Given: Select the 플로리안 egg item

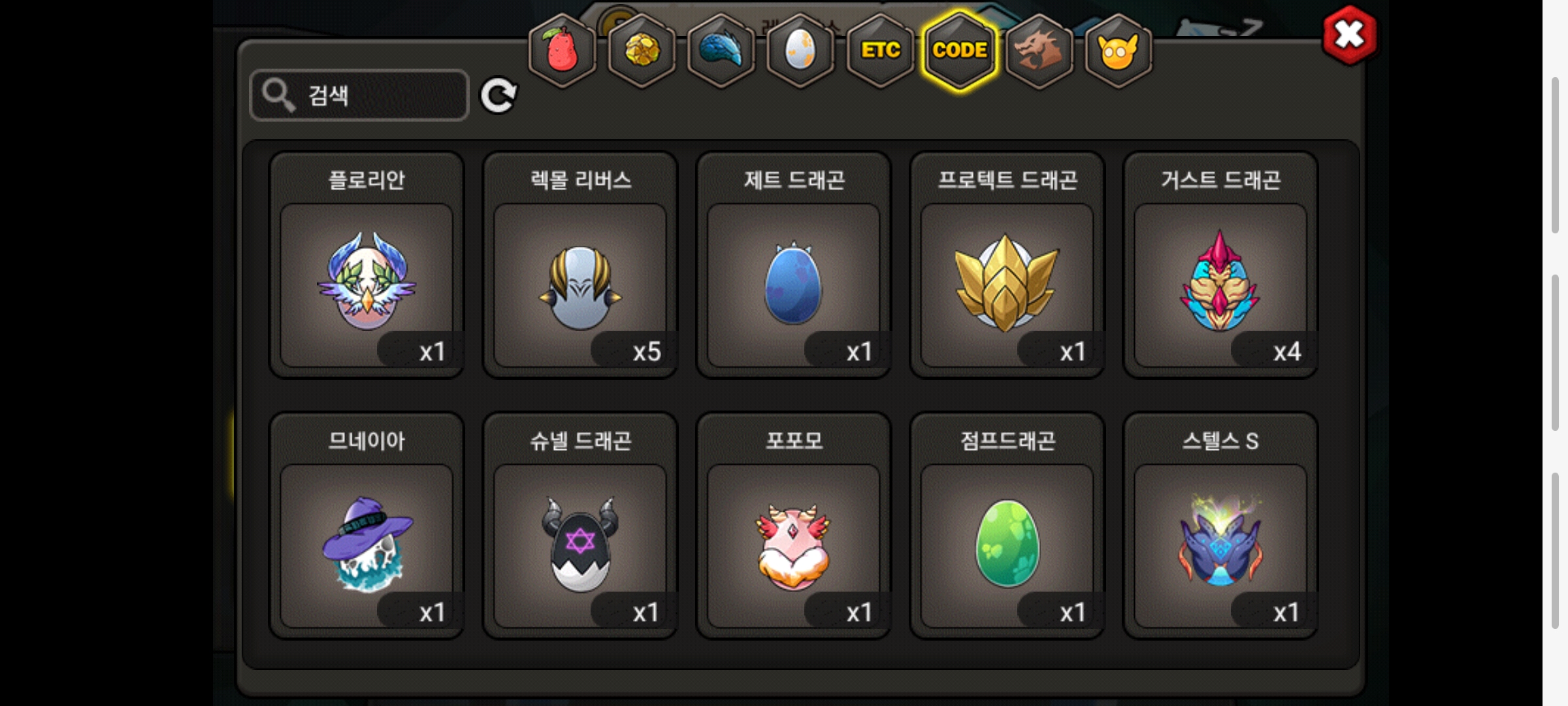Looking at the screenshot, I should coord(367,265).
